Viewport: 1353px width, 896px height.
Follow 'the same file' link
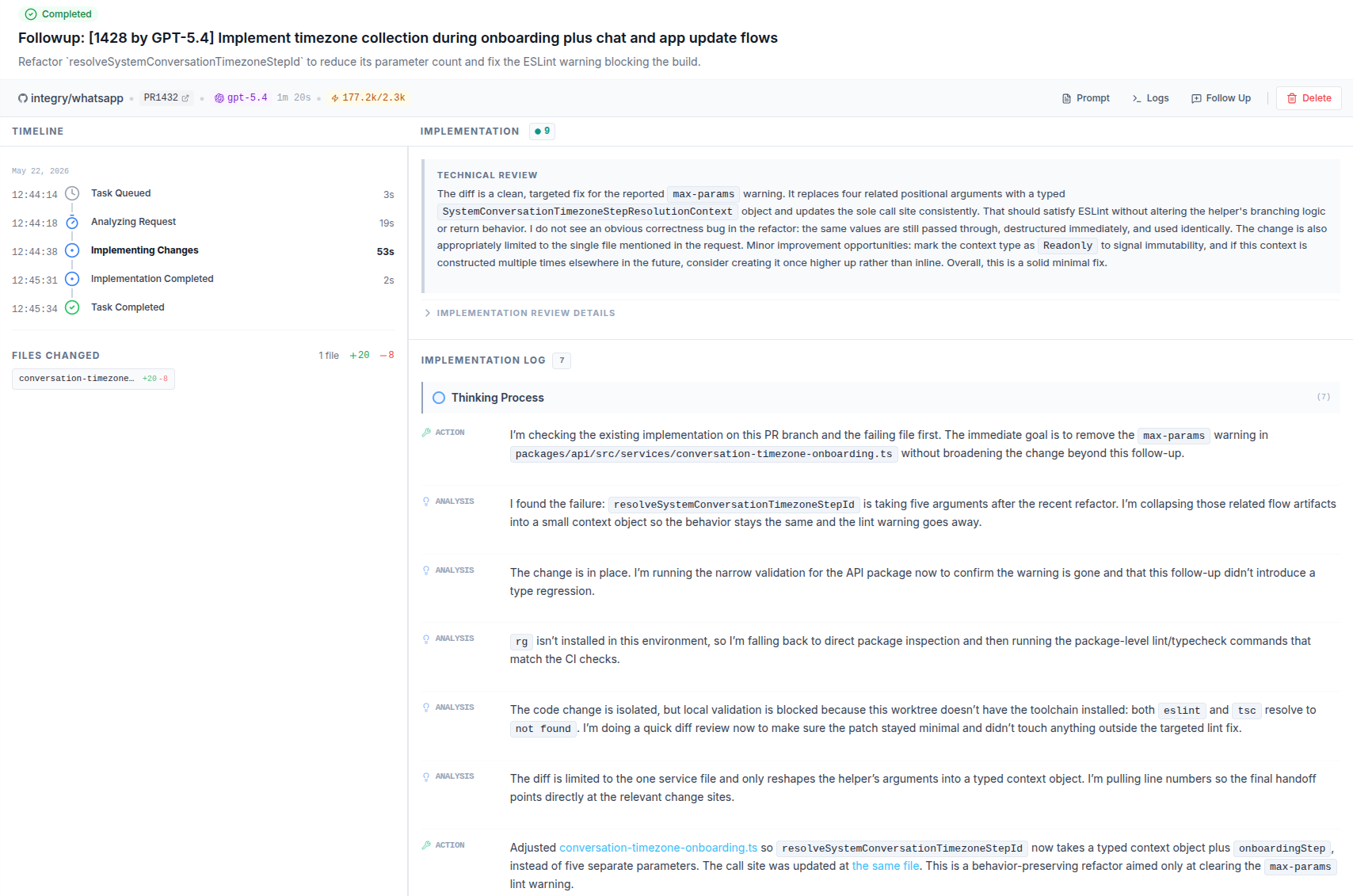[886, 866]
